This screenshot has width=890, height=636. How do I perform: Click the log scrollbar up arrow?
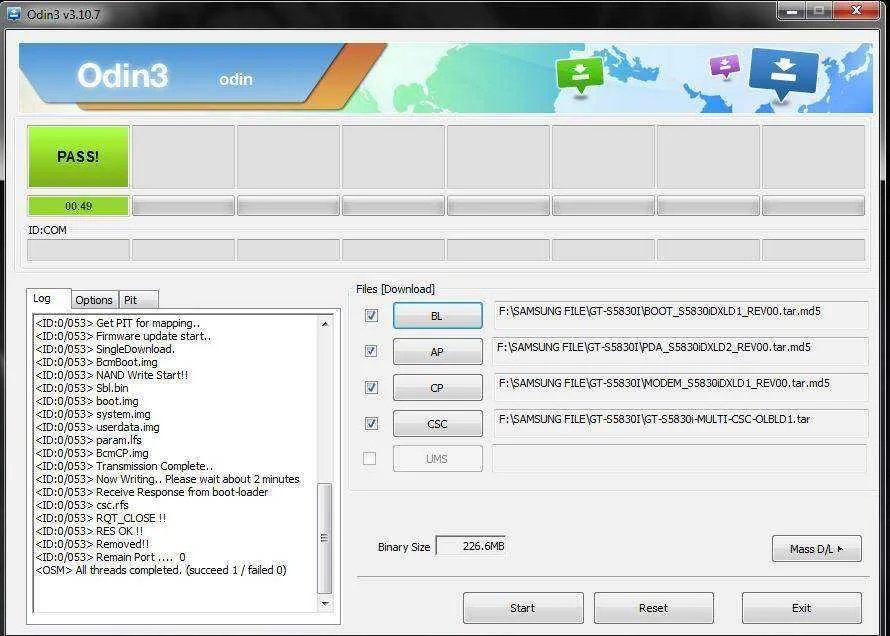pos(325,324)
